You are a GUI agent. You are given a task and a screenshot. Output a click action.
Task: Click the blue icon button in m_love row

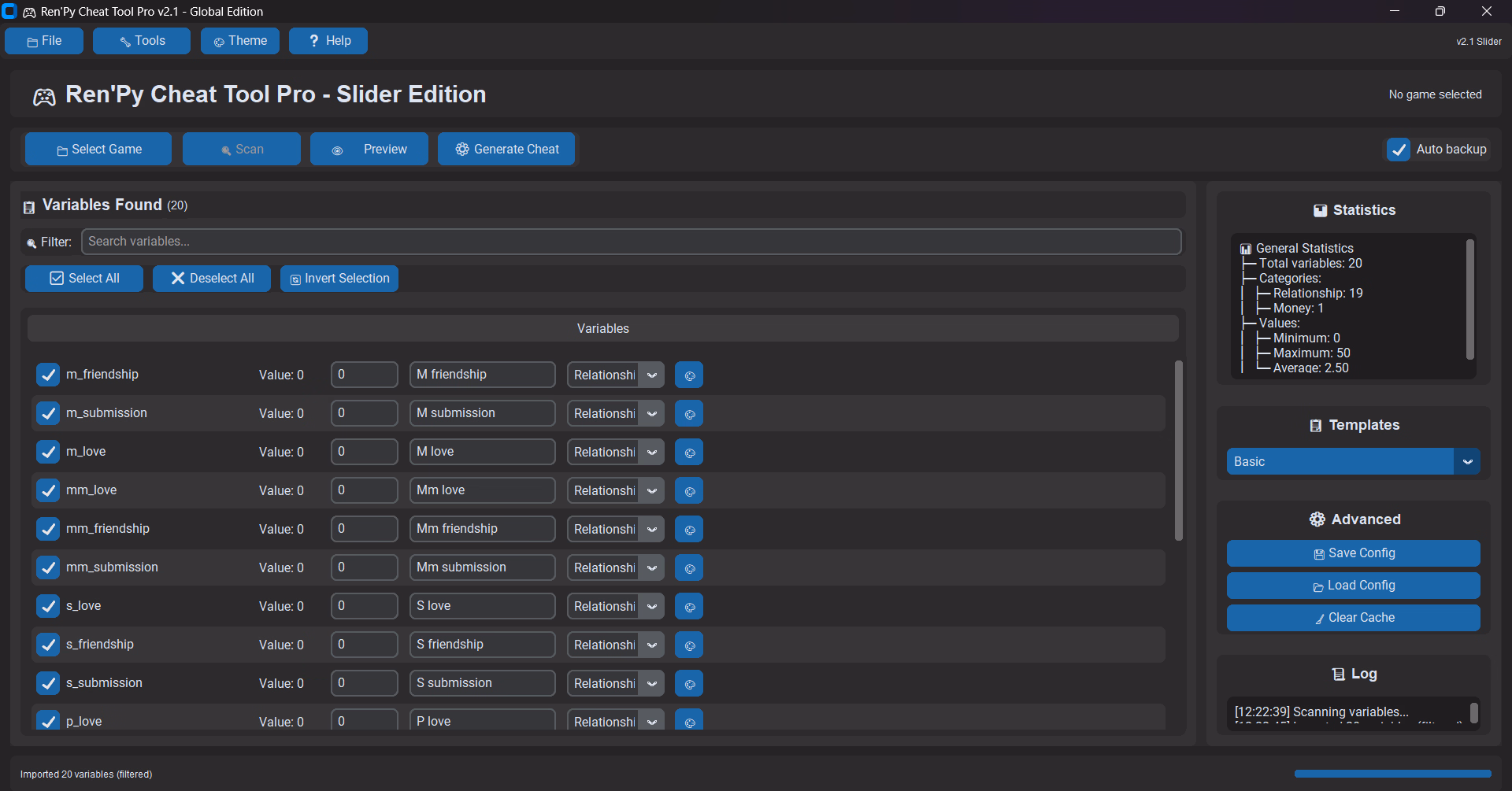click(689, 453)
